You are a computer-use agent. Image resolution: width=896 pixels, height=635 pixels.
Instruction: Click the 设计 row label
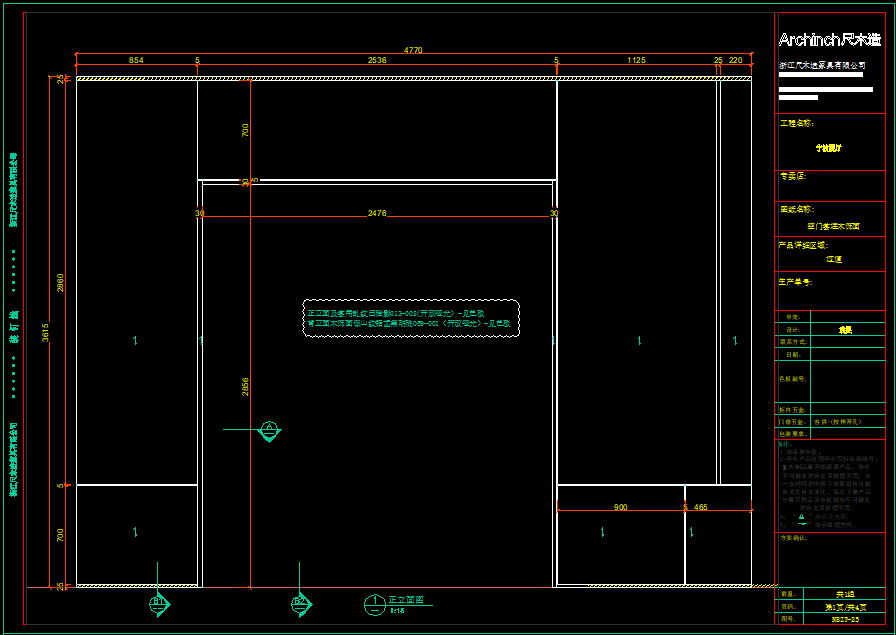(x=793, y=330)
